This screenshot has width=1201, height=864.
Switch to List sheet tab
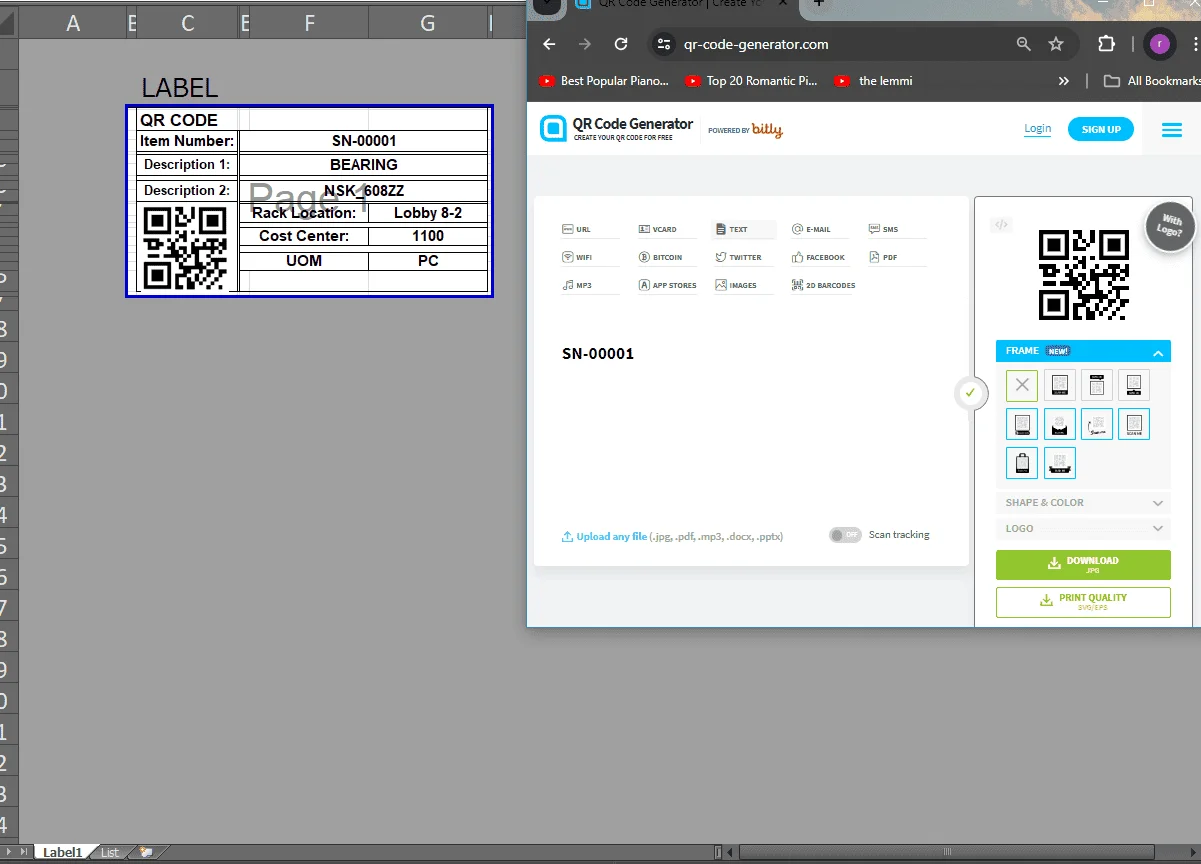(110, 852)
